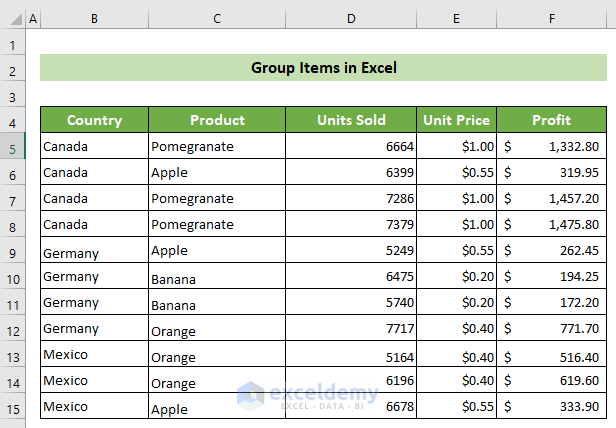Image resolution: width=616 pixels, height=428 pixels.
Task: Select column D header
Action: (351, 18)
